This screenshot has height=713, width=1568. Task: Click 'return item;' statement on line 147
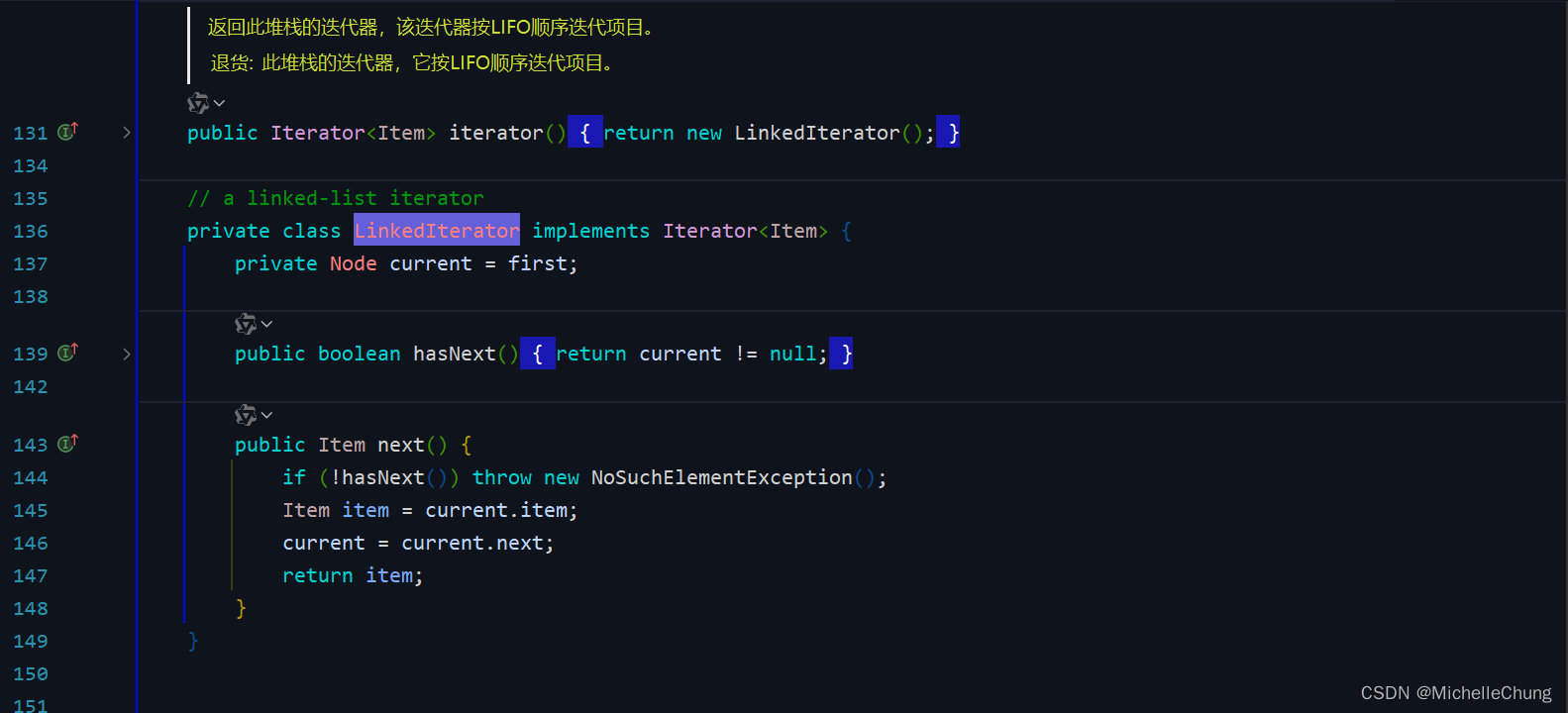pos(353,575)
